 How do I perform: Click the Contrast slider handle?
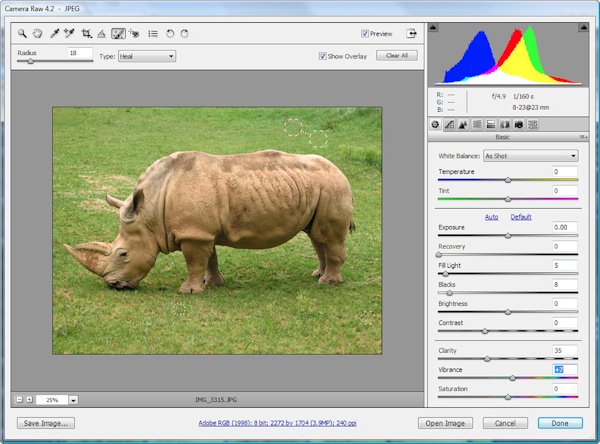(x=485, y=331)
